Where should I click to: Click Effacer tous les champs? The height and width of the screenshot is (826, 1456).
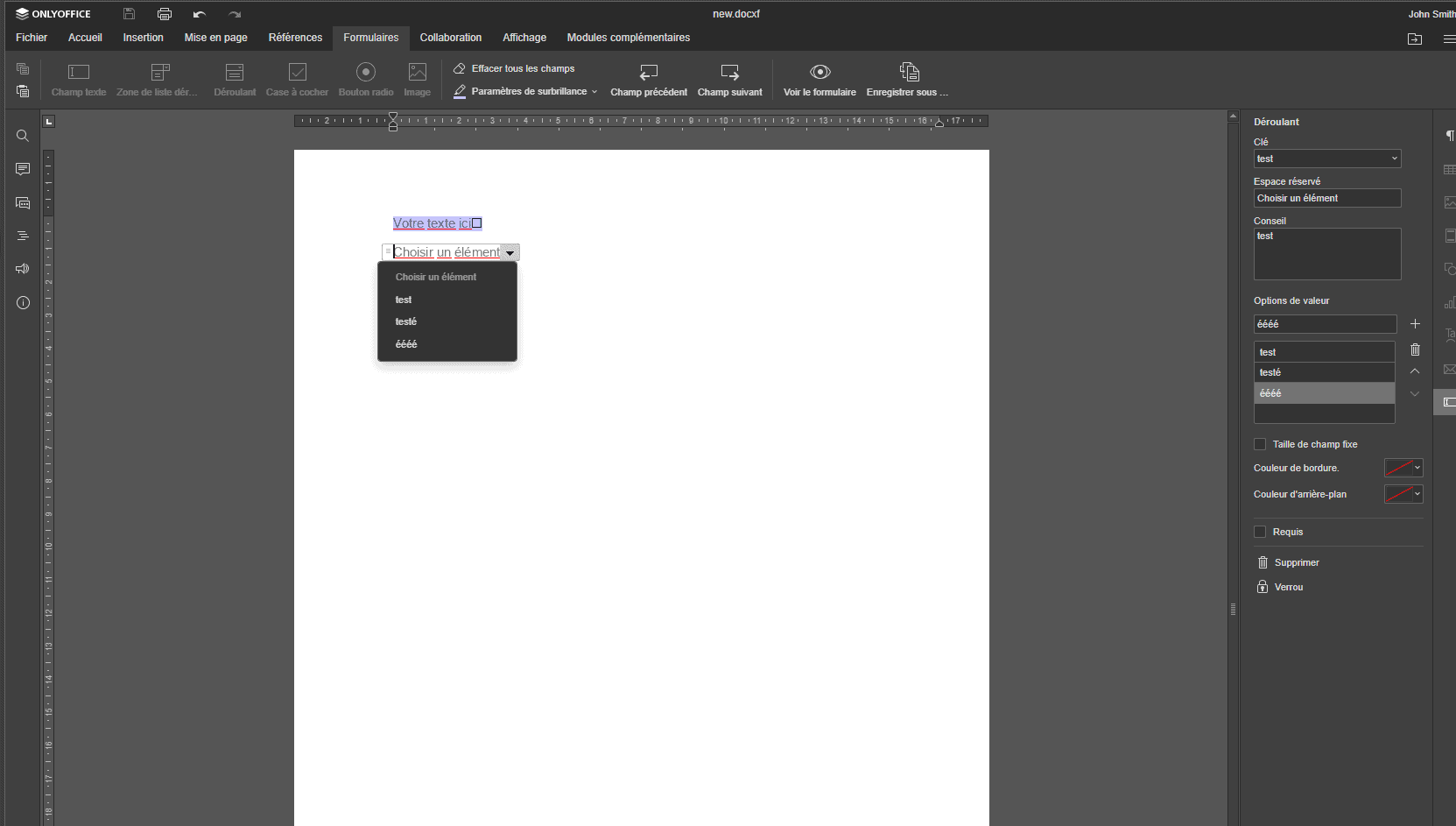pos(514,68)
